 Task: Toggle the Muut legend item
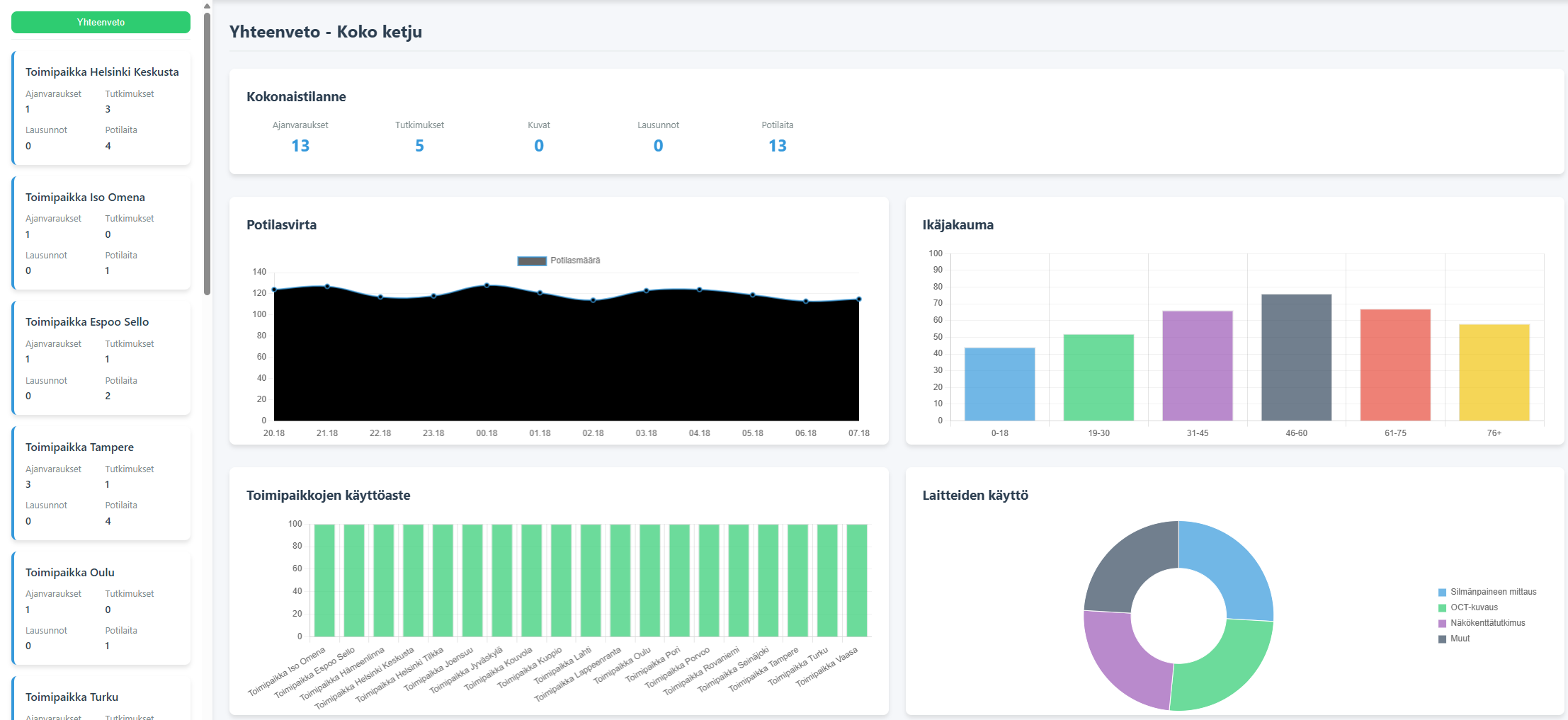tap(1454, 639)
